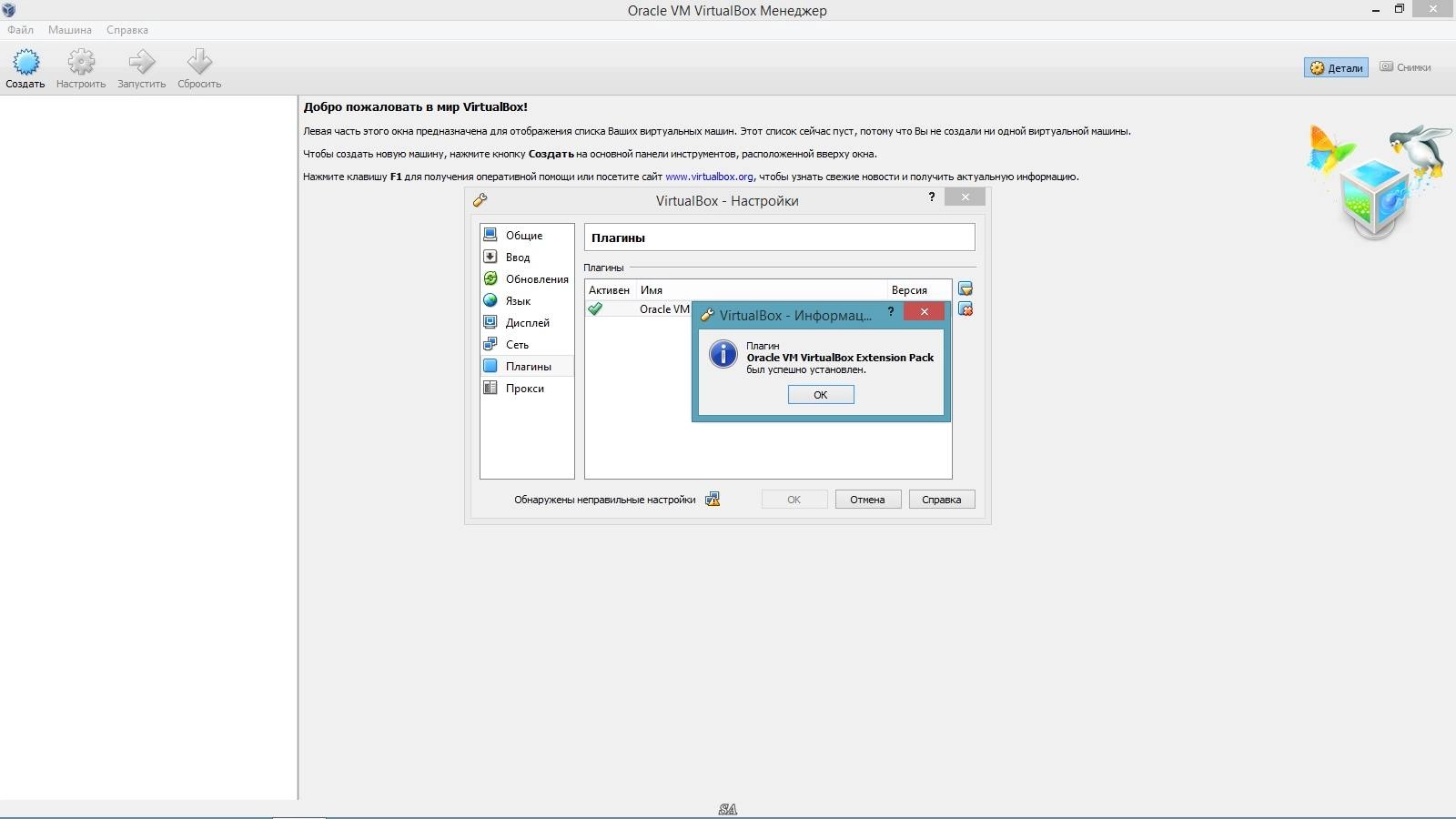Click Отмена in settings dialog
This screenshot has height=819, width=1456.
[x=868, y=499]
